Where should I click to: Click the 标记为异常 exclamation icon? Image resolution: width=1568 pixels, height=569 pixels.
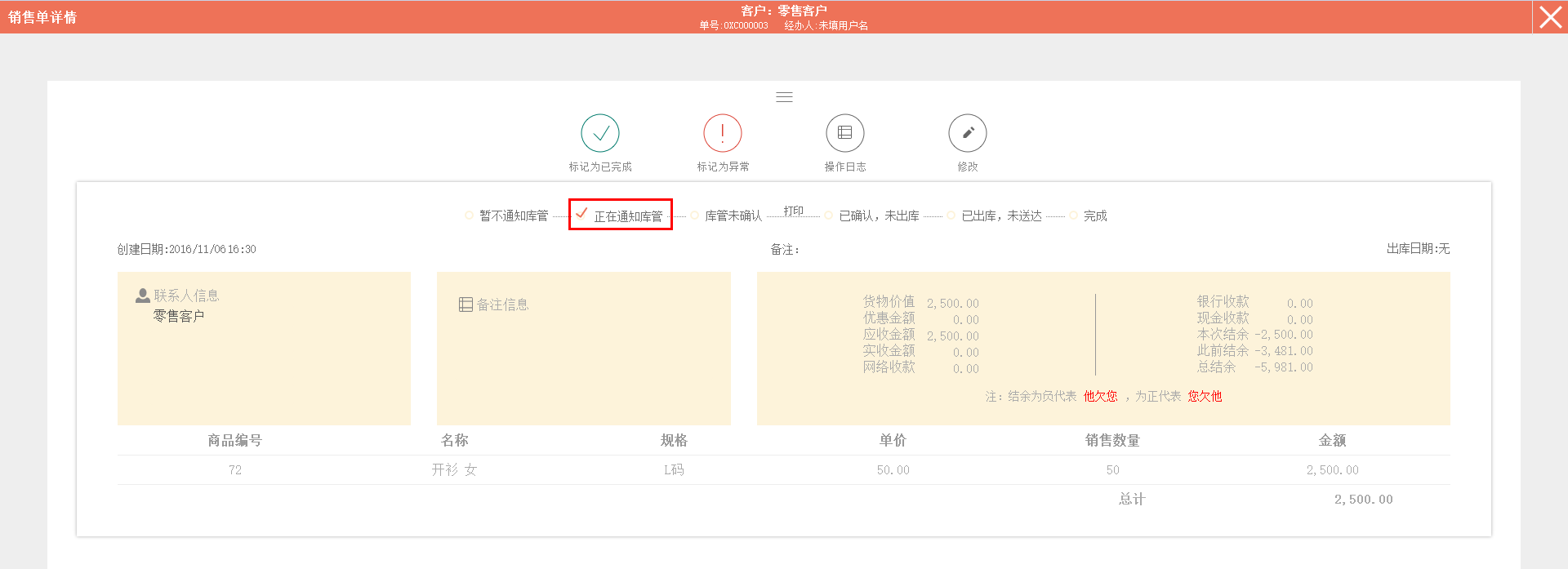click(723, 133)
